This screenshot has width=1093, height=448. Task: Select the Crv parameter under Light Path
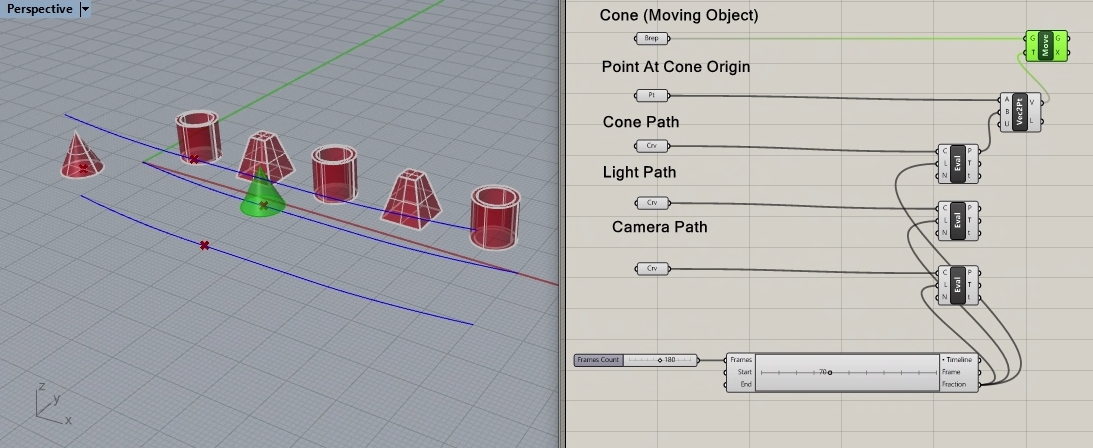[652, 203]
